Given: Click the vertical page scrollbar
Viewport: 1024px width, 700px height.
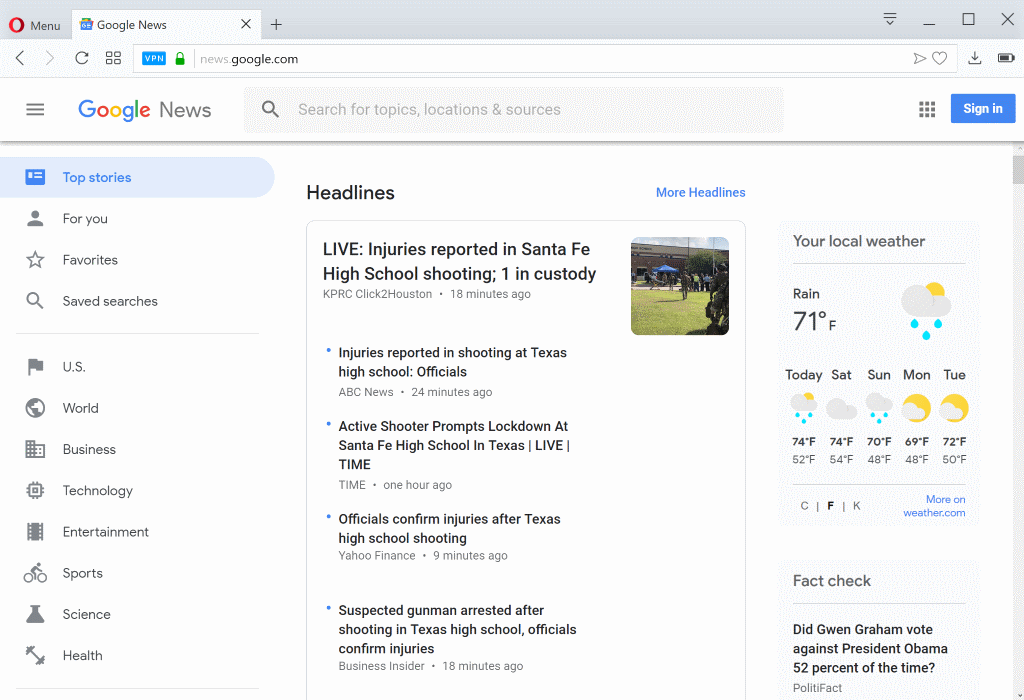Looking at the screenshot, I should 1018,400.
